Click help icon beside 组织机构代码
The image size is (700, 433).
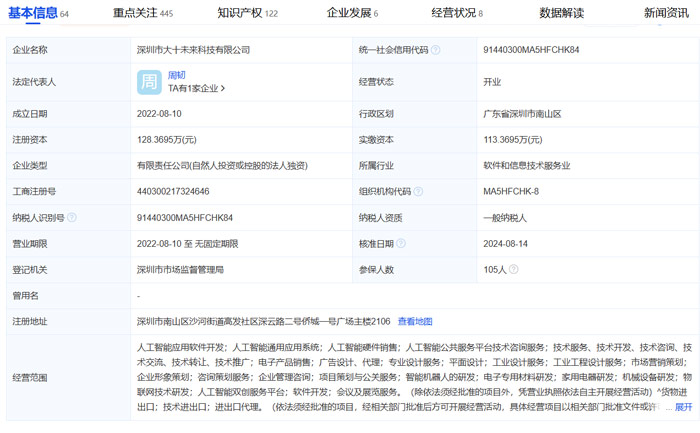(x=418, y=192)
